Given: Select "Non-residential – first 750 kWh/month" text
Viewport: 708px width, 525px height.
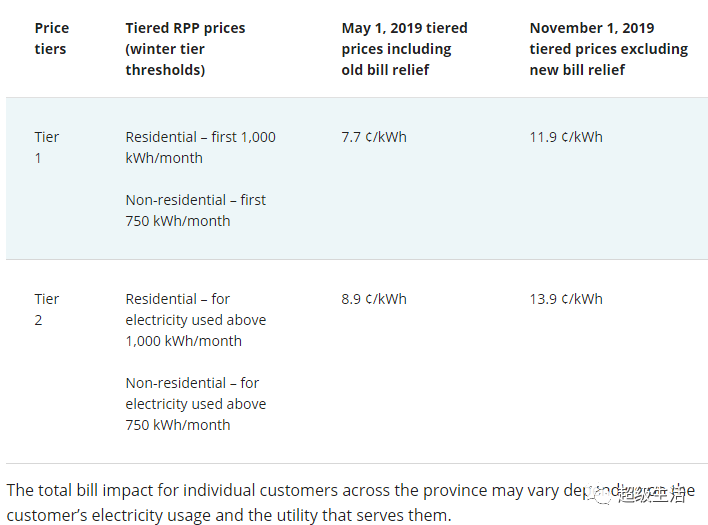Looking at the screenshot, I should click(x=196, y=210).
